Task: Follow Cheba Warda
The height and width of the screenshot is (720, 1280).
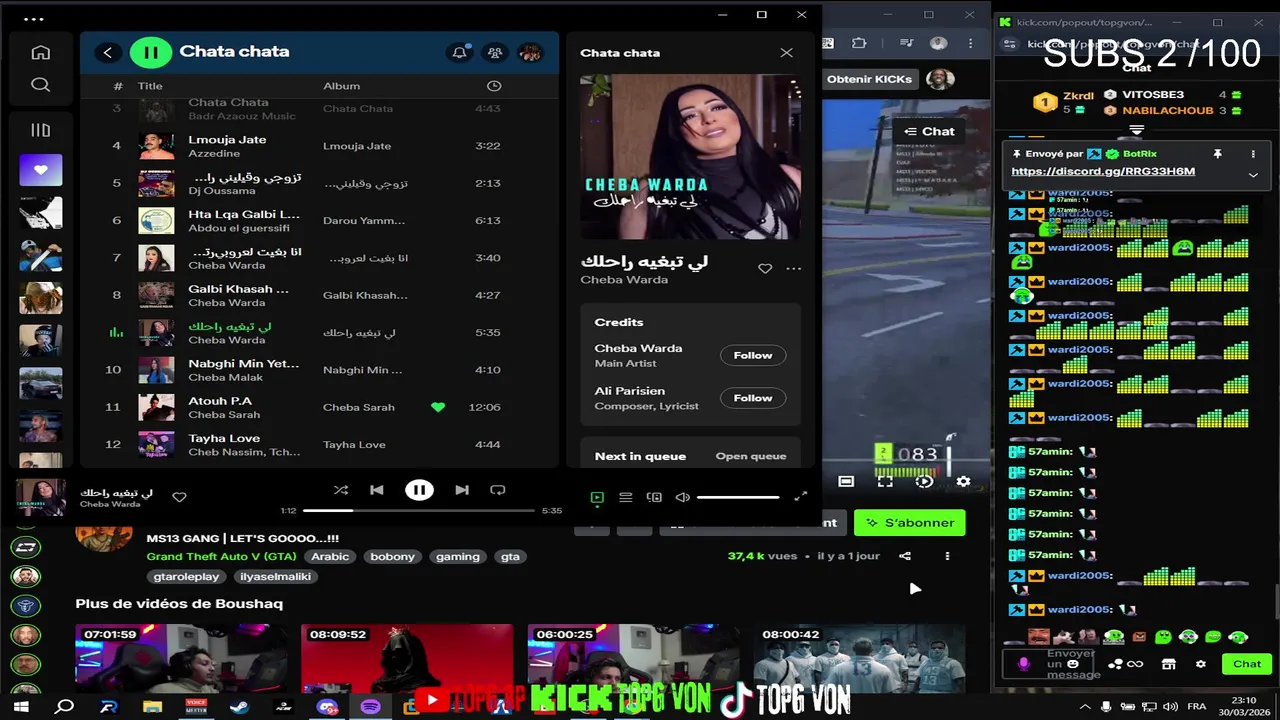Action: 753,355
